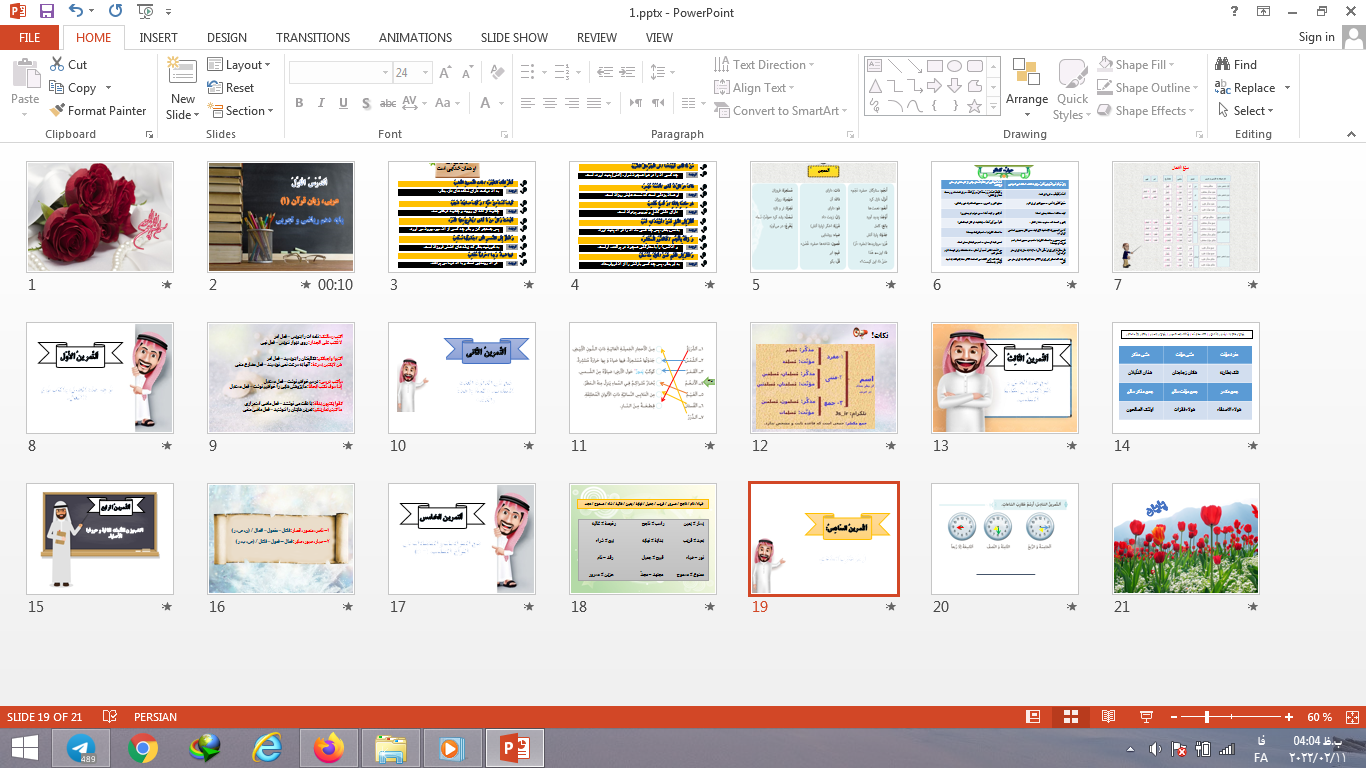Open Telegram from the taskbar
1366x768 pixels.
point(81,747)
